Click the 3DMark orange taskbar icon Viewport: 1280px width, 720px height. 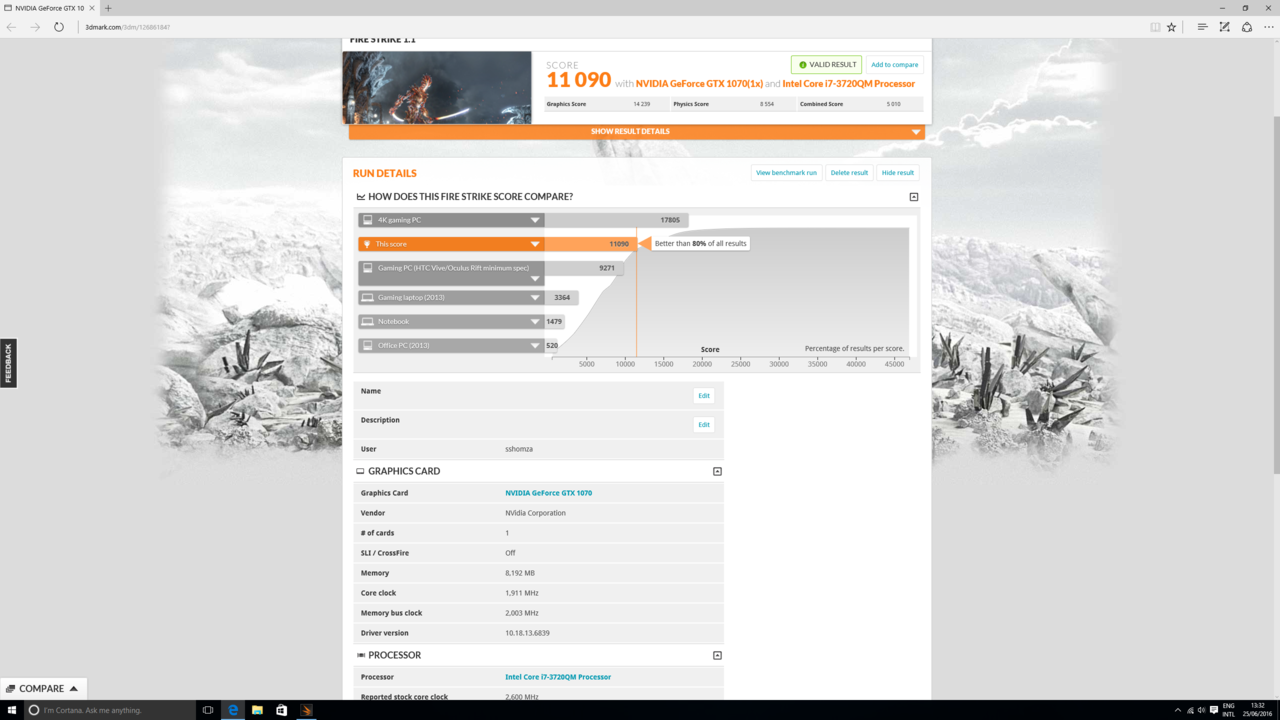coord(306,710)
